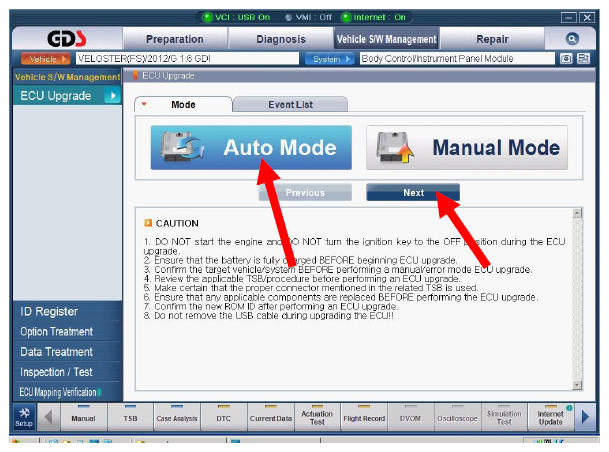Switch to the Repair tab
Image resolution: width=609 pixels, height=452 pixels.
coord(492,39)
